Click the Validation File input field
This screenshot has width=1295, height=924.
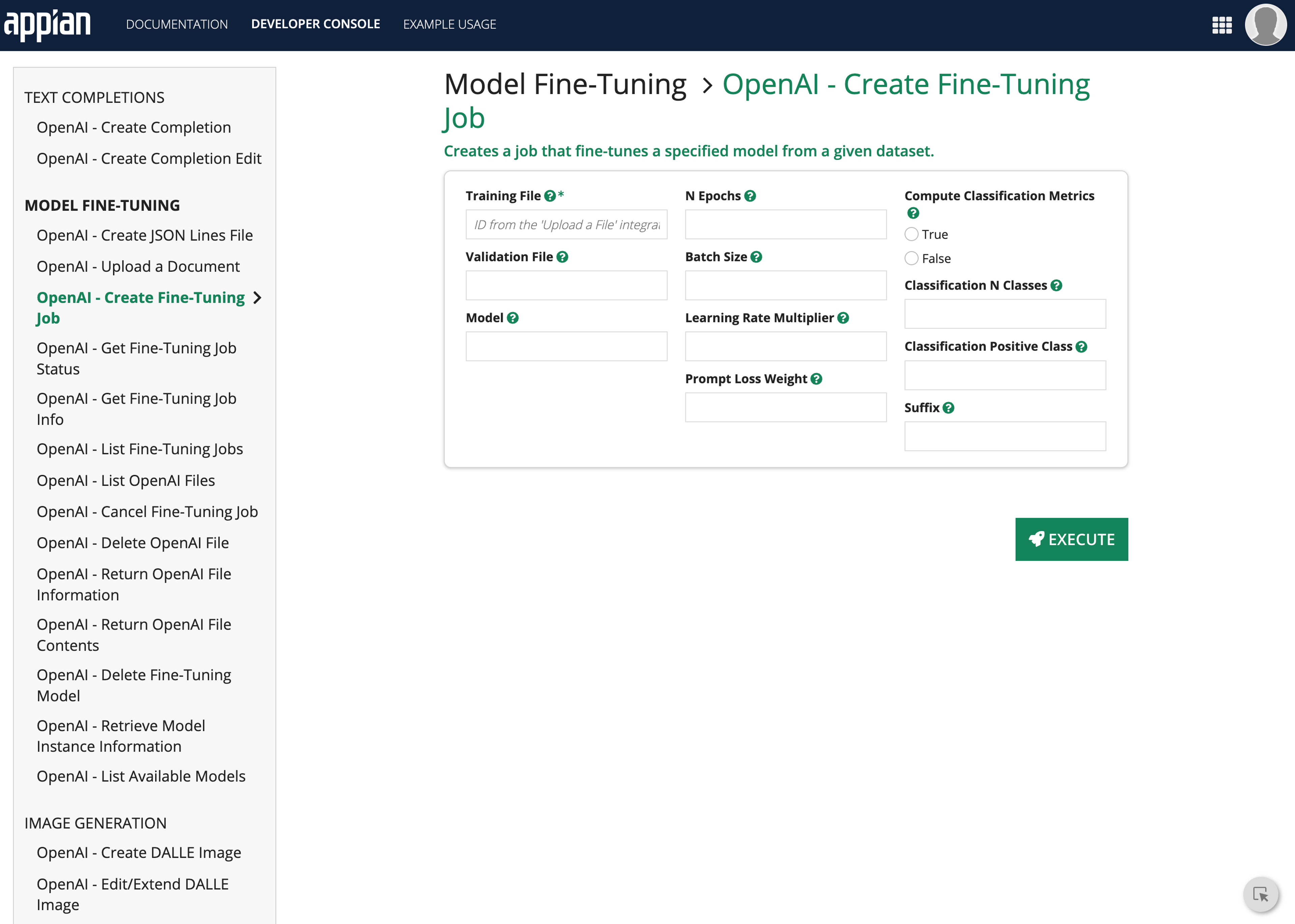(x=567, y=286)
